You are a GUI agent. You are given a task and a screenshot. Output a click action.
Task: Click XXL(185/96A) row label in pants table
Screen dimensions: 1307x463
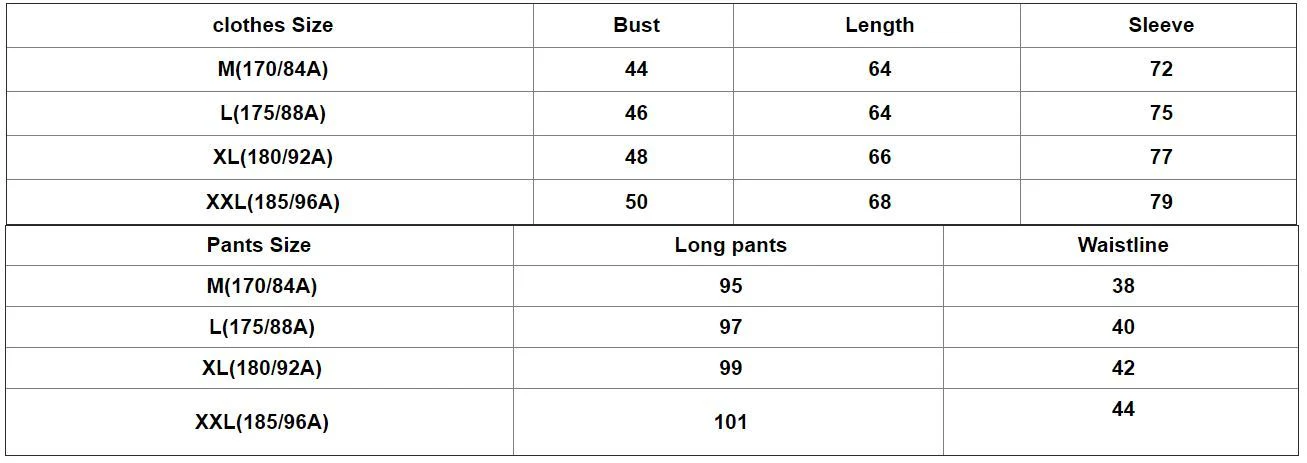(261, 422)
